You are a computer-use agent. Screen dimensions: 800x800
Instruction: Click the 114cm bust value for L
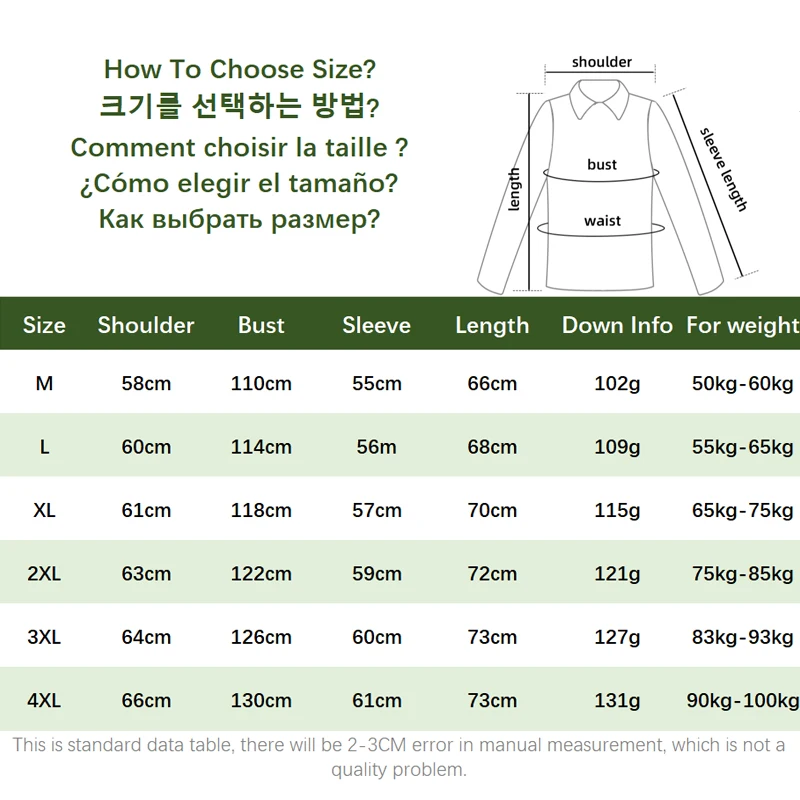(261, 447)
